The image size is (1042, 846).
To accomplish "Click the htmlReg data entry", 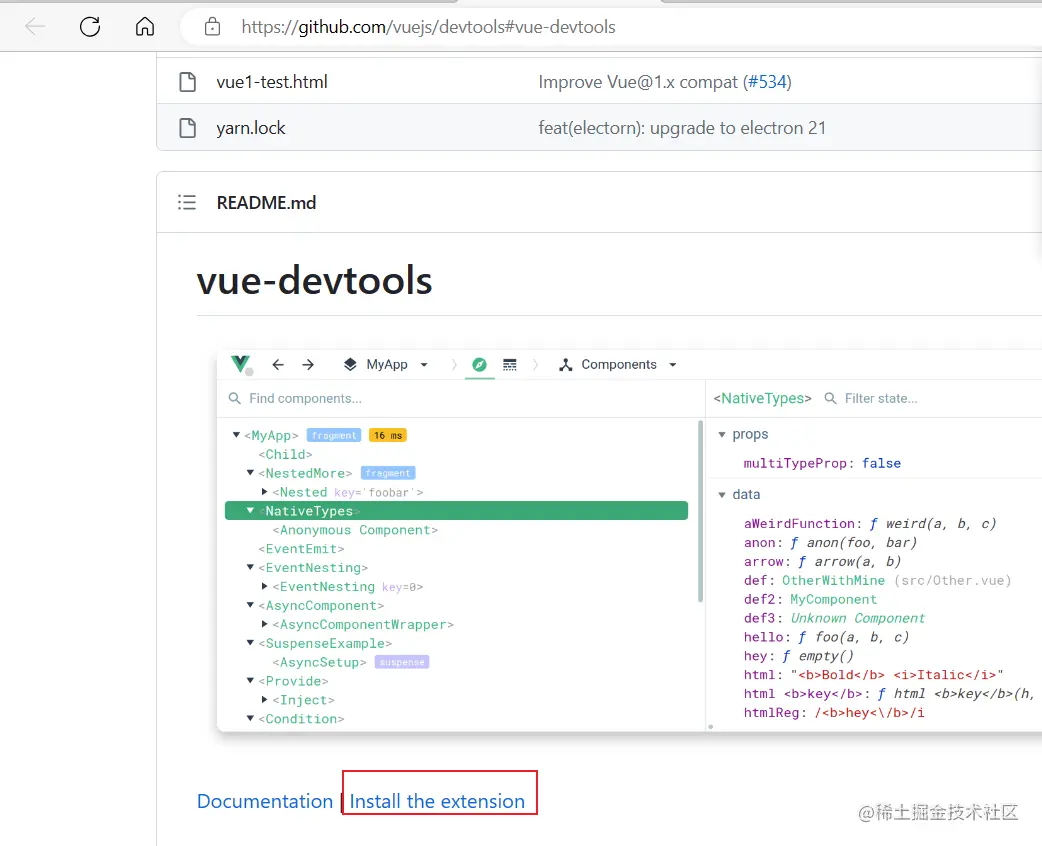I will (833, 712).
